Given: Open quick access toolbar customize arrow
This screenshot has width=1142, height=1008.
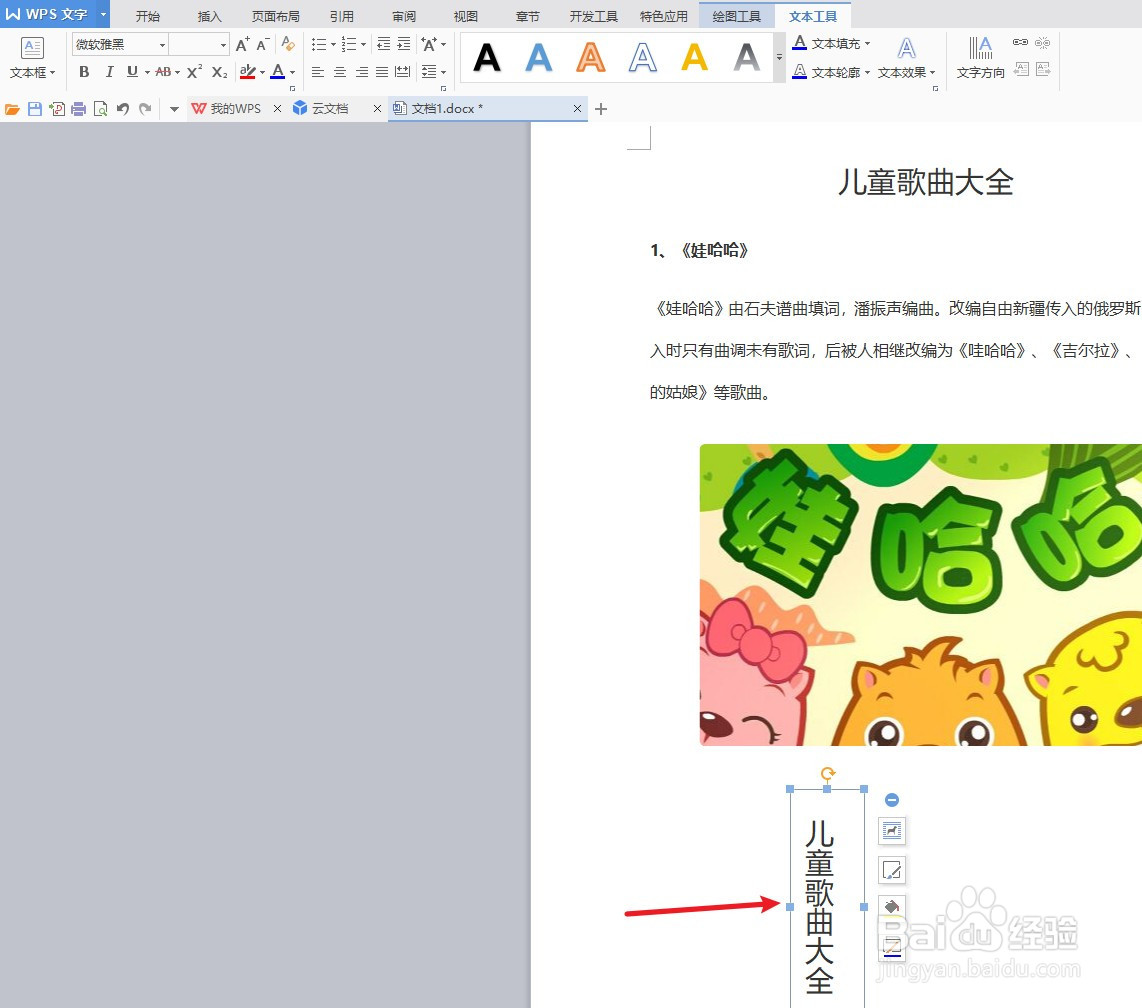Looking at the screenshot, I should coord(174,109).
